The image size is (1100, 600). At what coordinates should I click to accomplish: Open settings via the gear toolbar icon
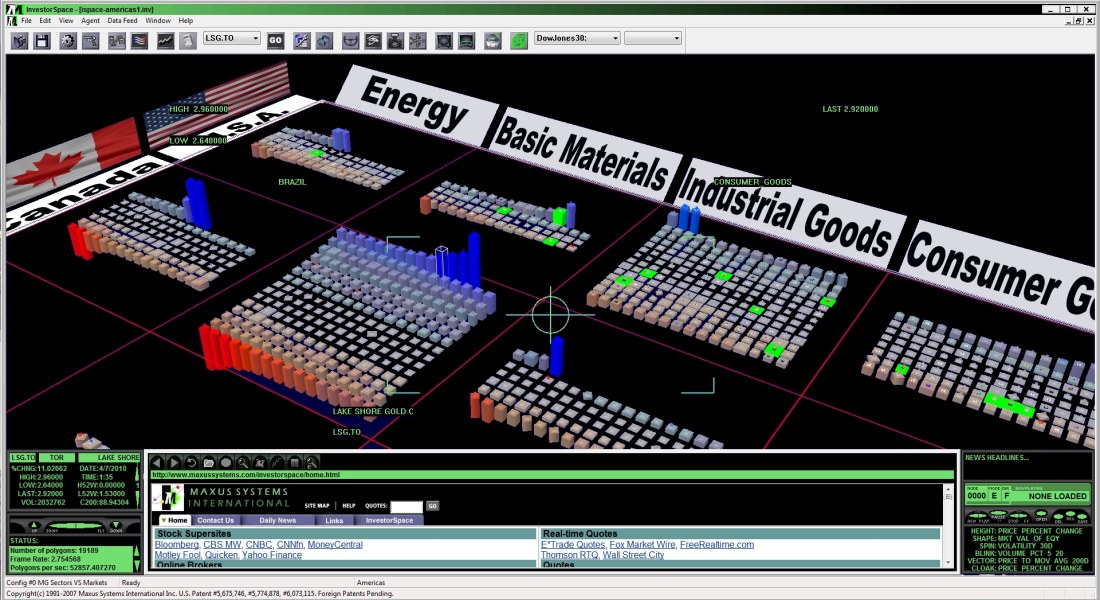67,41
